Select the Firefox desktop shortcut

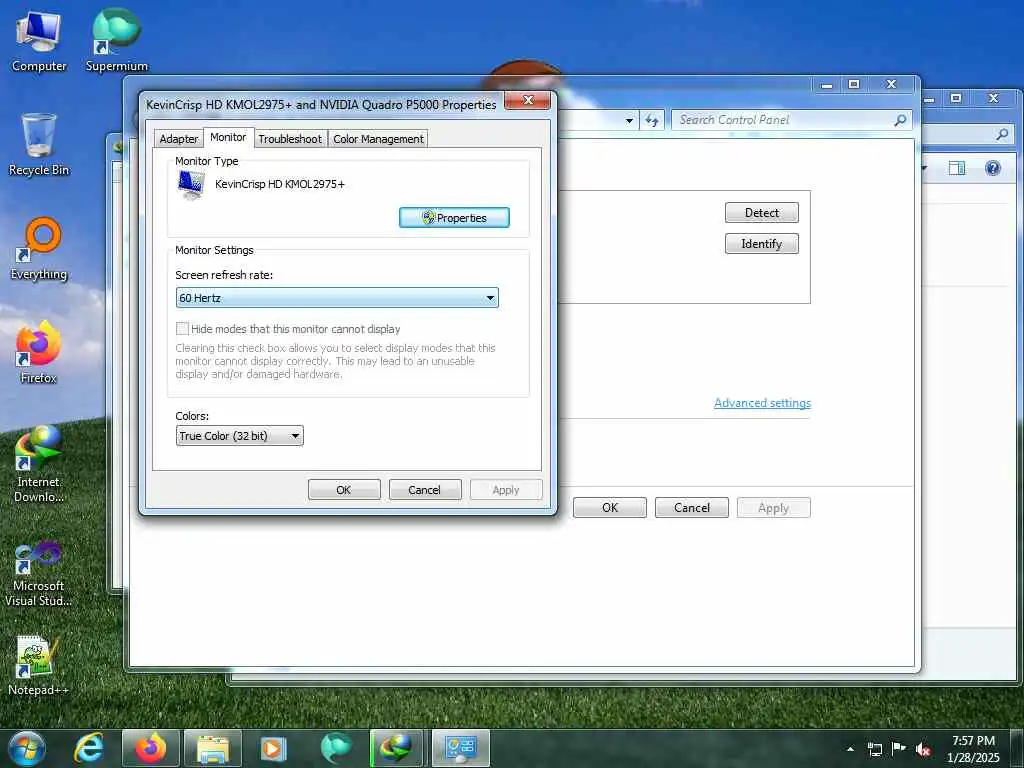pos(39,353)
